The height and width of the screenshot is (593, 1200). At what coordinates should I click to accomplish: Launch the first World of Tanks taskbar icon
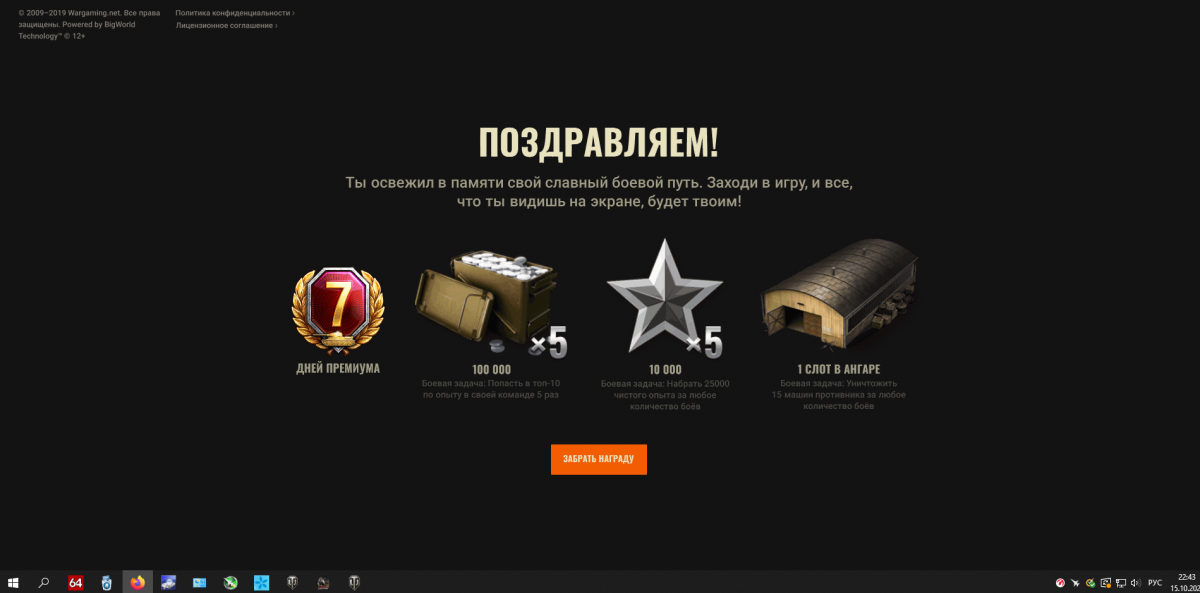click(292, 582)
